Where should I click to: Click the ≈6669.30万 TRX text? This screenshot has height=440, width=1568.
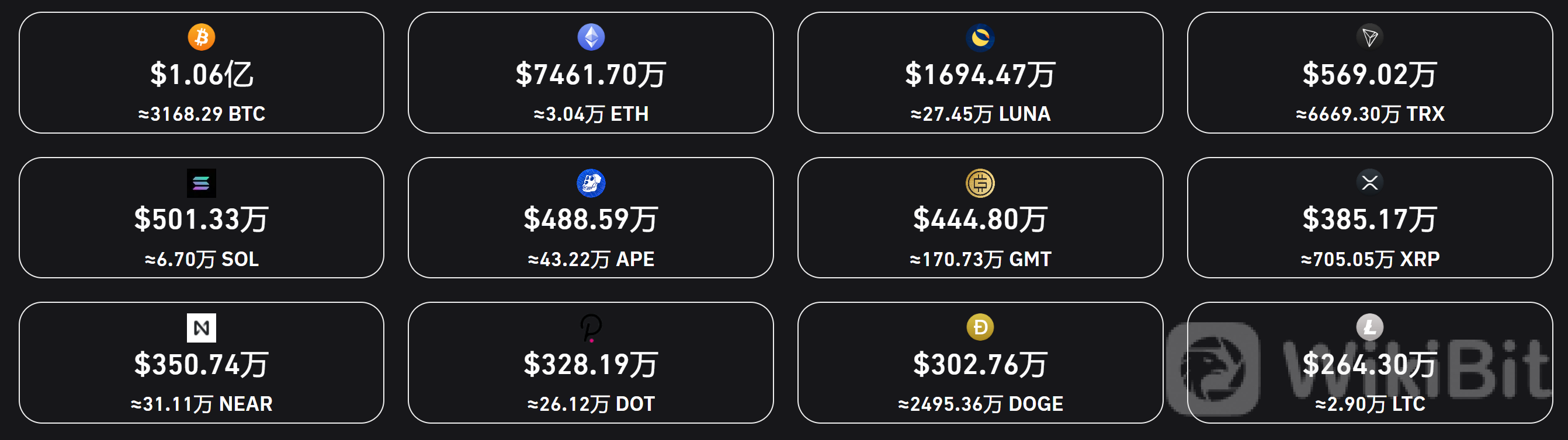(1369, 114)
